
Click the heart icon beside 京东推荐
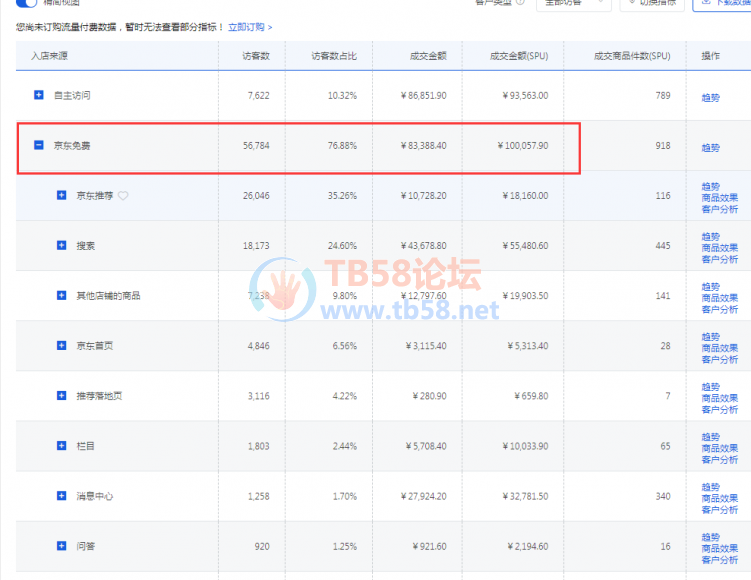click(x=123, y=195)
